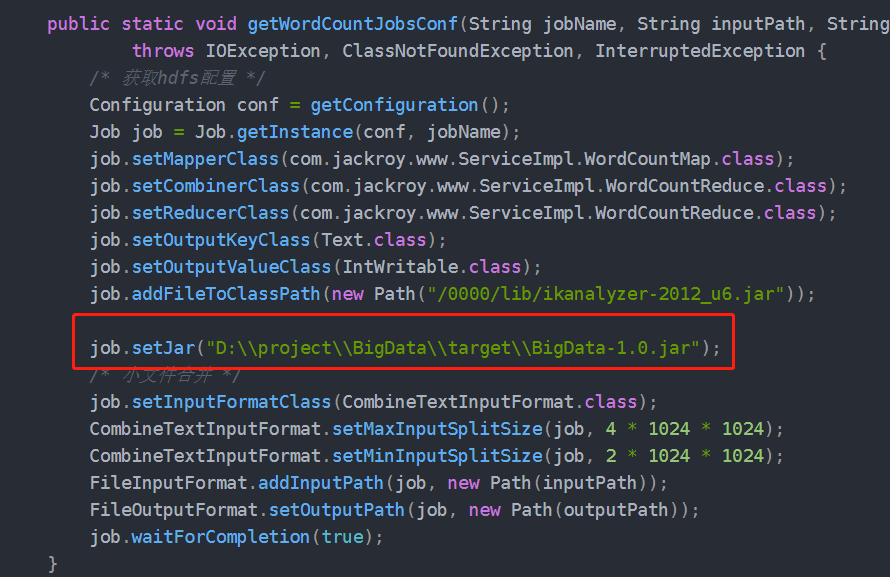
Task: Click the String inputPath parameter
Action: pyautogui.click(x=721, y=24)
